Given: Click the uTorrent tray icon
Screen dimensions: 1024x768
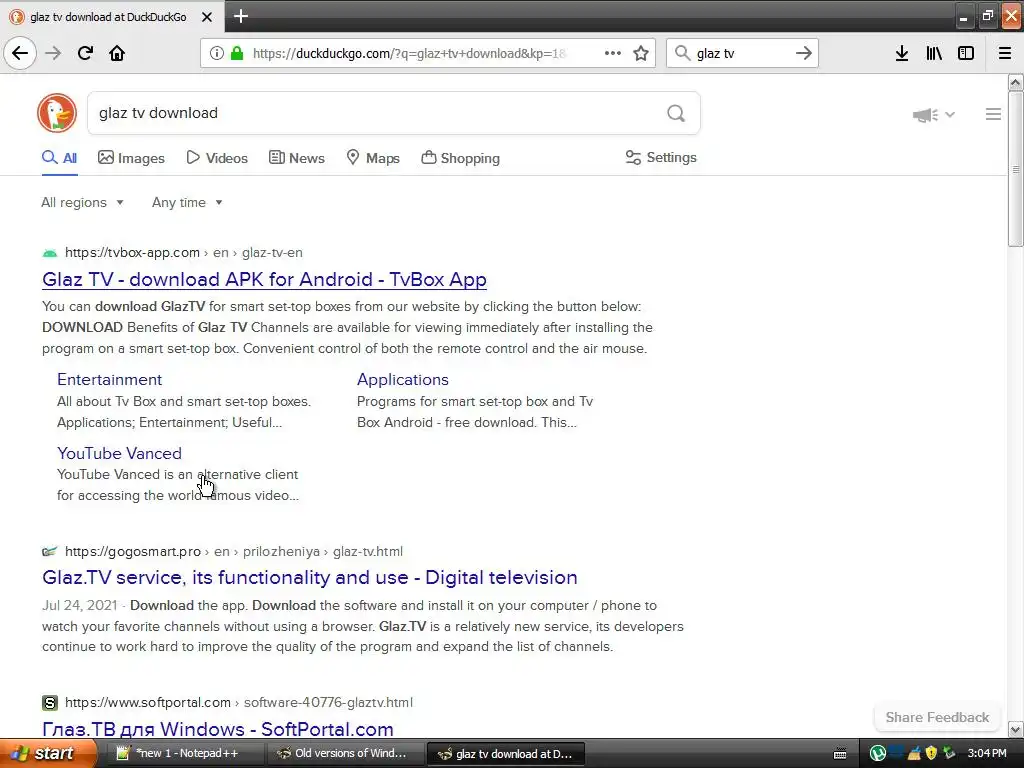Looking at the screenshot, I should (877, 754).
